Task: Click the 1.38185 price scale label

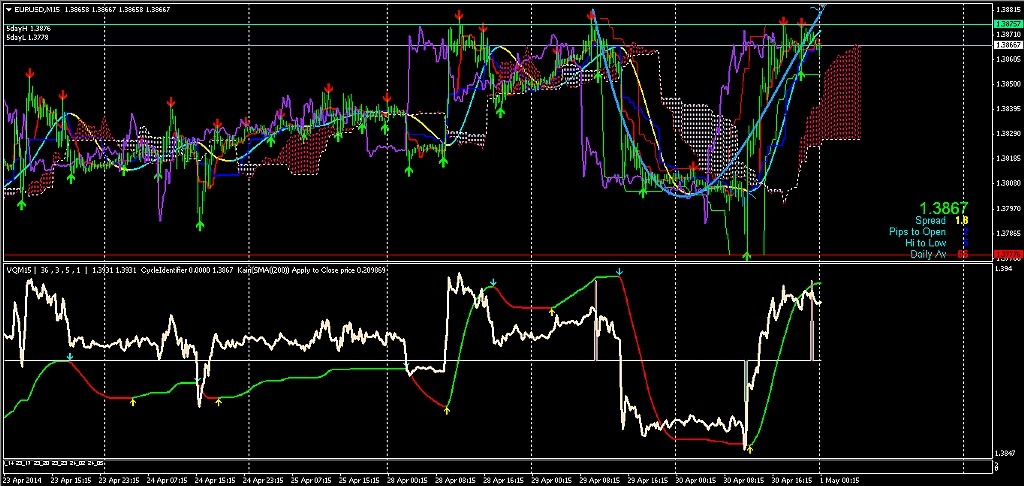Action: tap(1006, 158)
